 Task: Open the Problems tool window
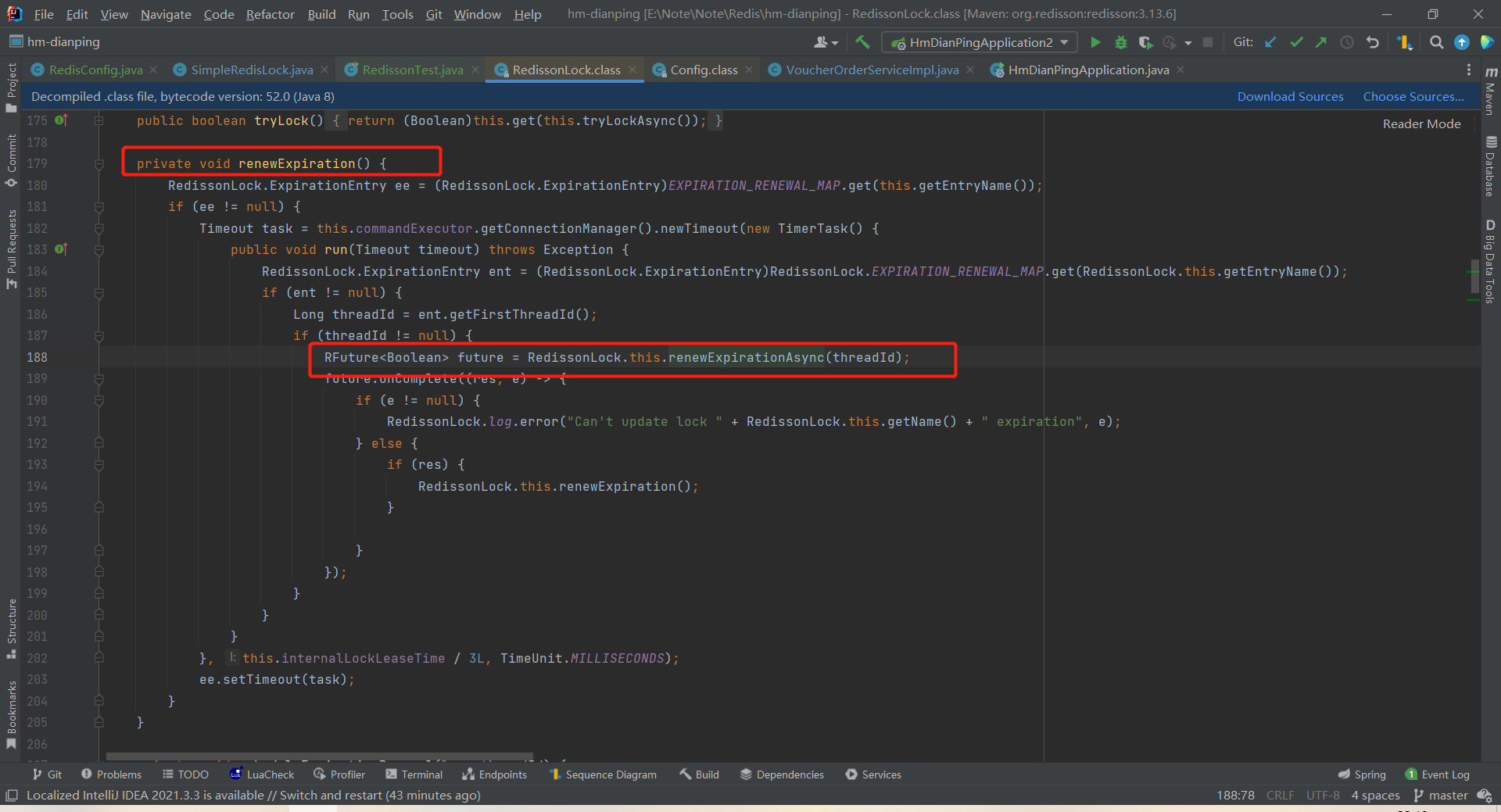click(111, 774)
